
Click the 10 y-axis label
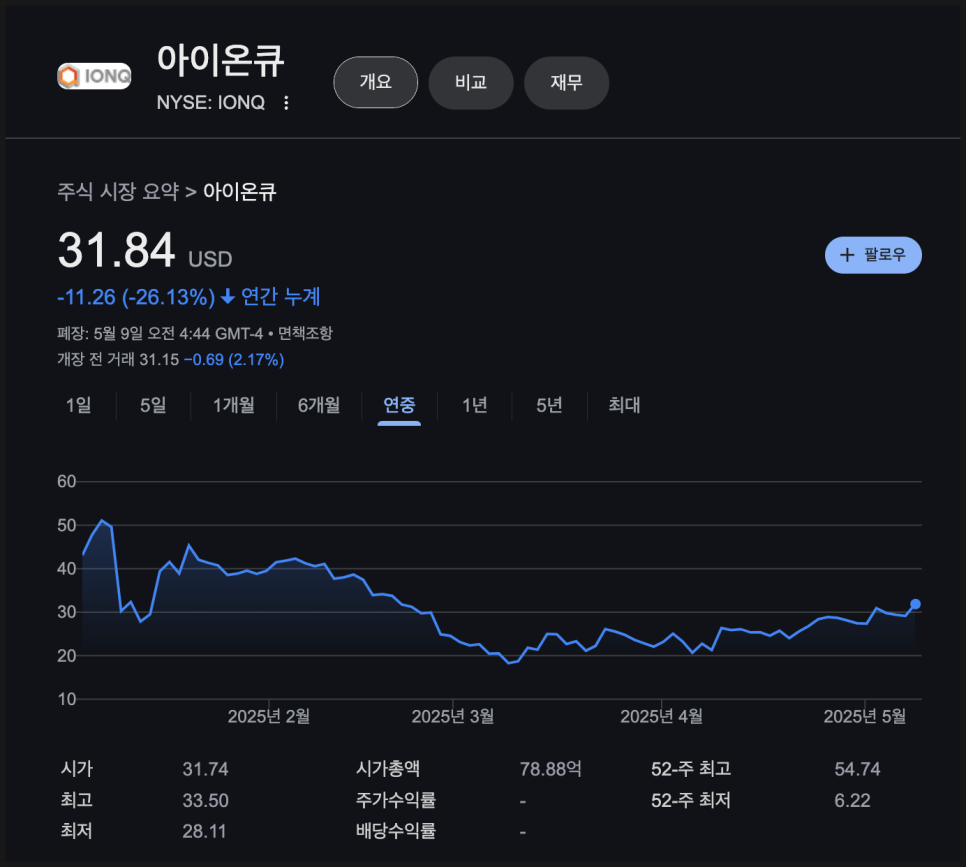pyautogui.click(x=67, y=699)
